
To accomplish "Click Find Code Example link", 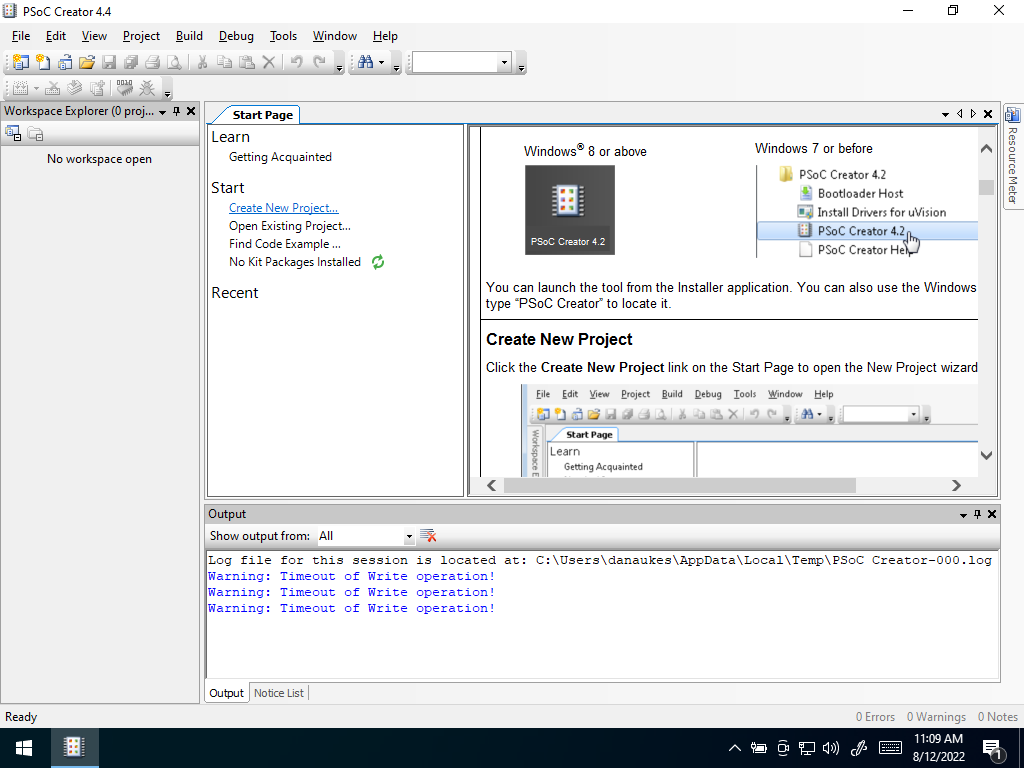I will [285, 244].
